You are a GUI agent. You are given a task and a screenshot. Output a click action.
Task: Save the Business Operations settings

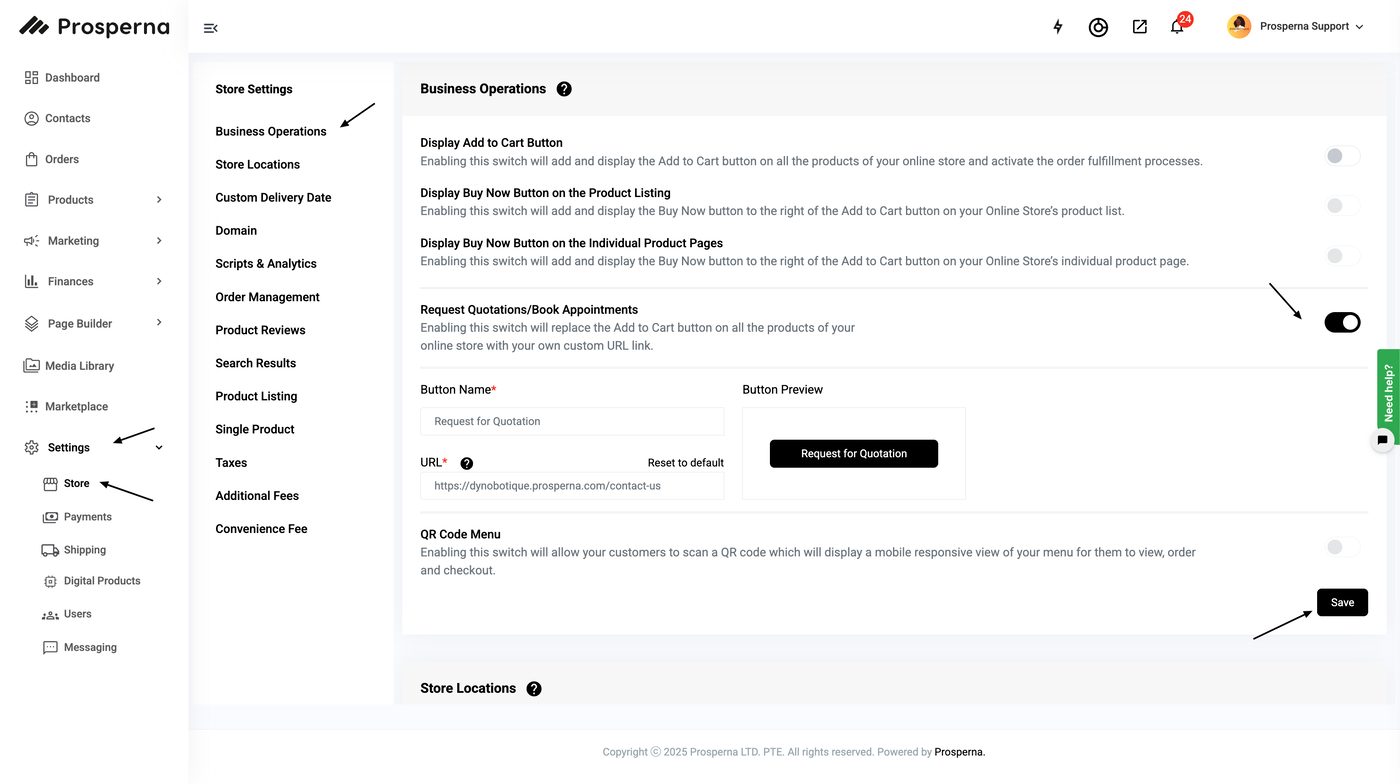click(x=1342, y=602)
